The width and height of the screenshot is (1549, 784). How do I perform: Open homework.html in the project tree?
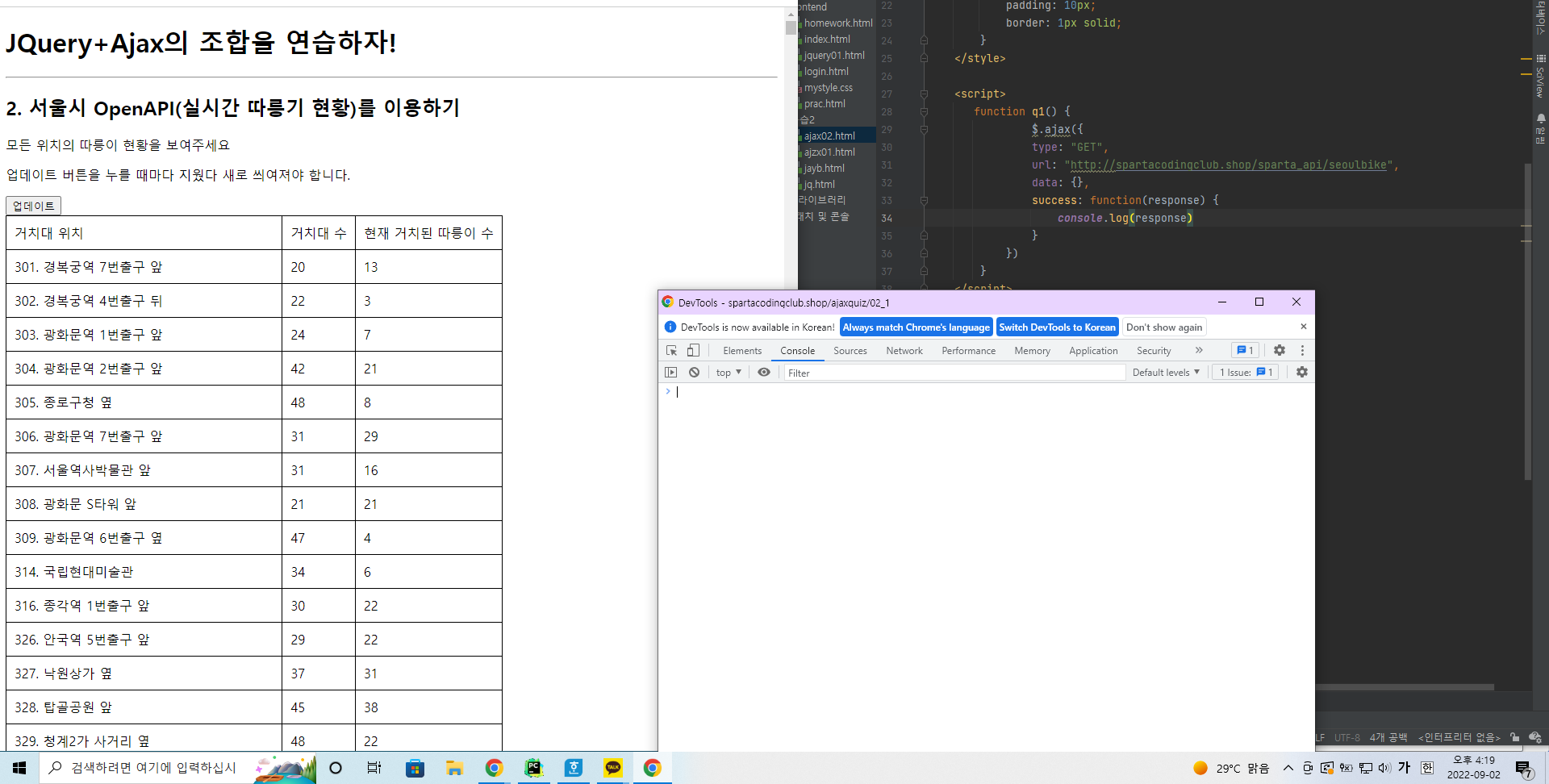(838, 23)
